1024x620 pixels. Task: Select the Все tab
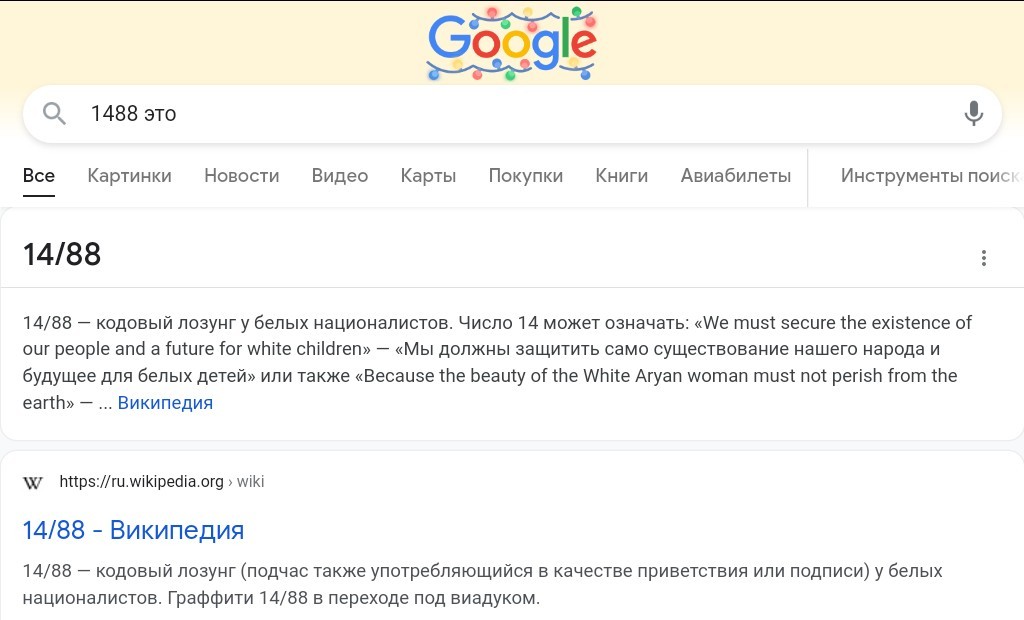(x=39, y=175)
